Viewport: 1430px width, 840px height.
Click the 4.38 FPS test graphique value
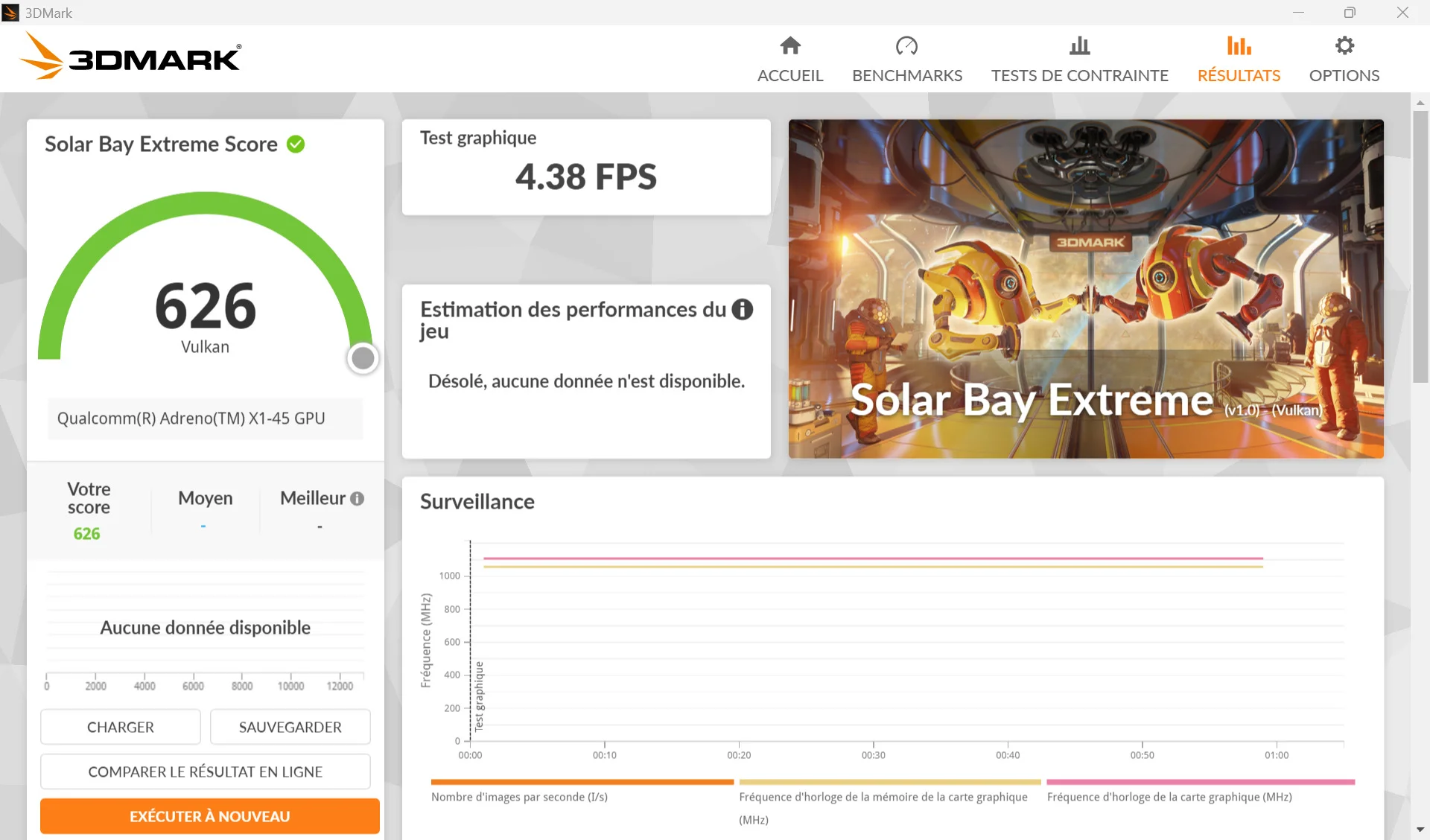(x=586, y=177)
